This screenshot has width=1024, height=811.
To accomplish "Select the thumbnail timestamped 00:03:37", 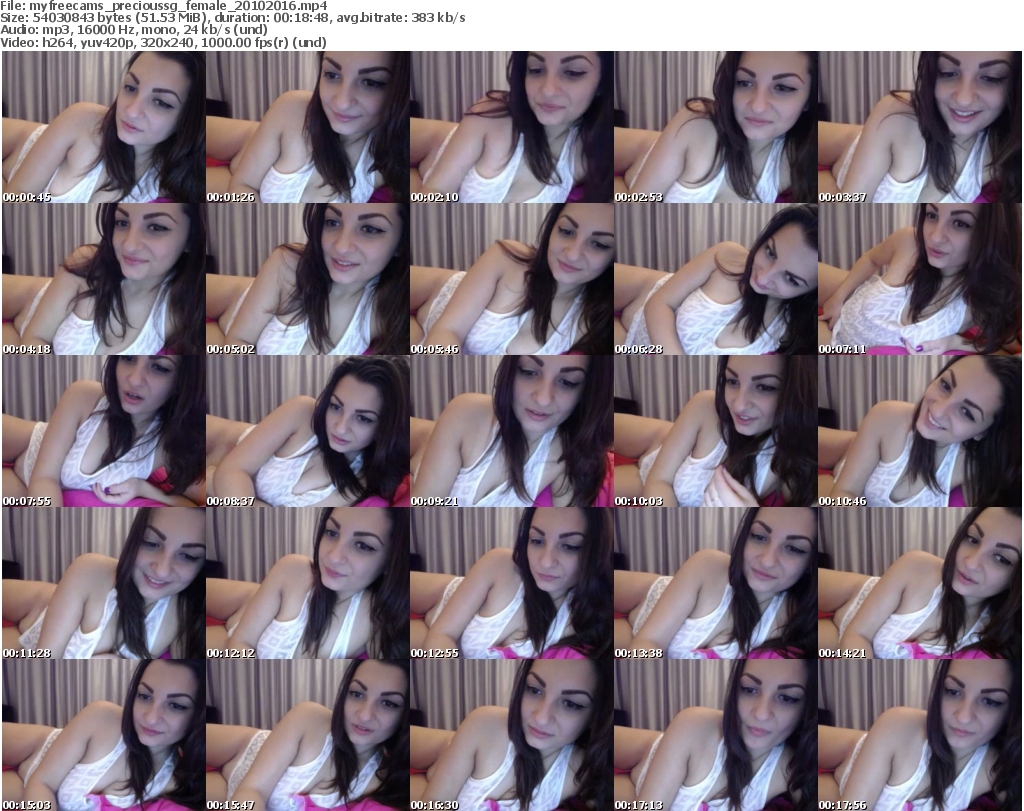I will (x=920, y=127).
